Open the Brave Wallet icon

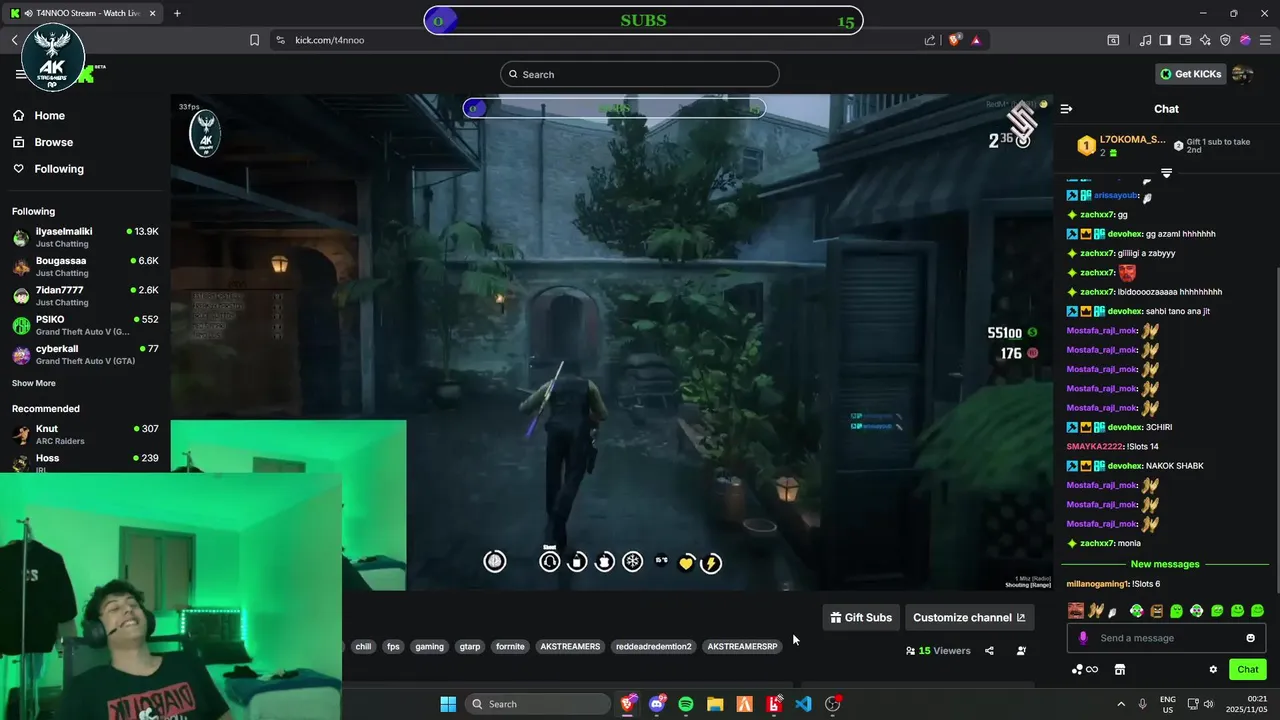click(1185, 40)
